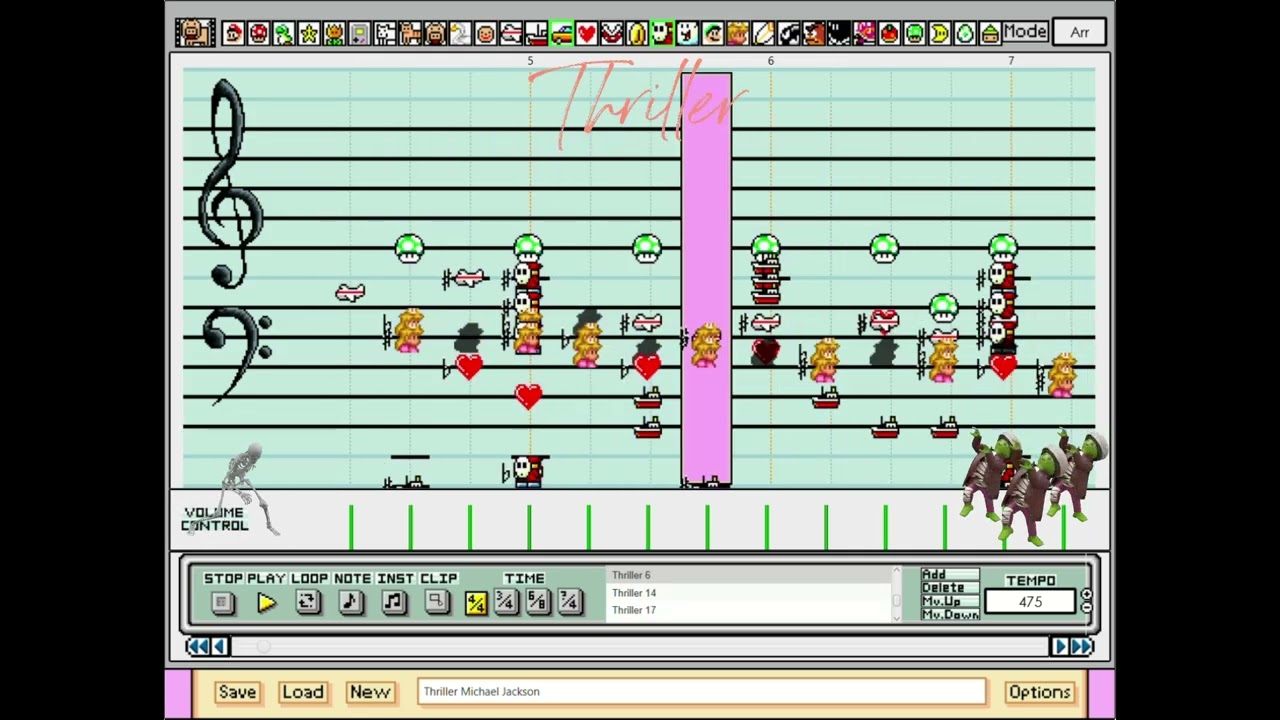
Task: Select the Boo ghost instrument icon
Action: pyautogui.click(x=687, y=33)
